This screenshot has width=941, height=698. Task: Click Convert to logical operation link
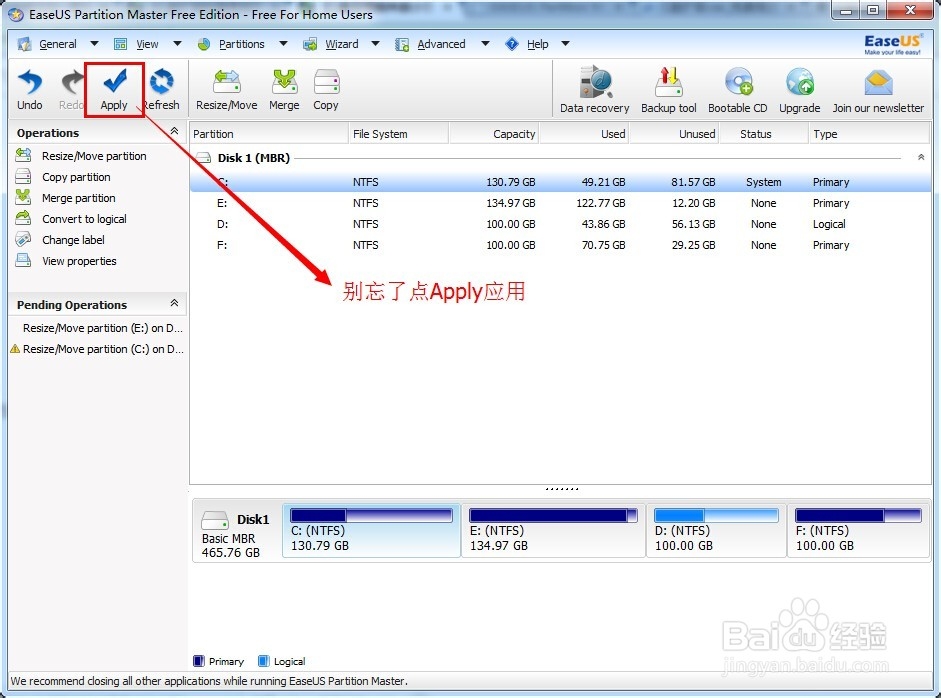[84, 219]
